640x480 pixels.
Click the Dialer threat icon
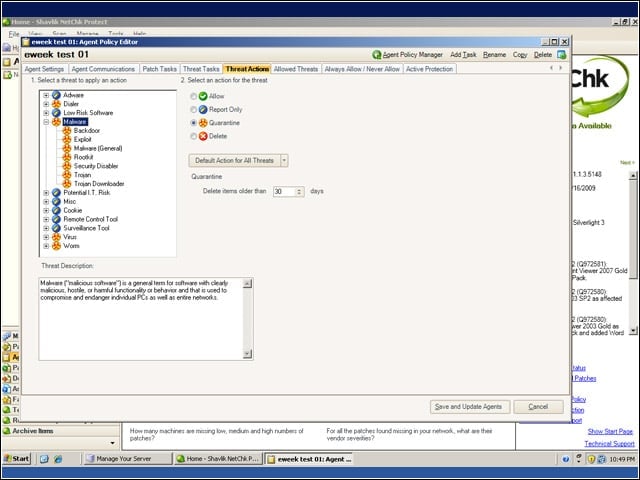(x=56, y=104)
